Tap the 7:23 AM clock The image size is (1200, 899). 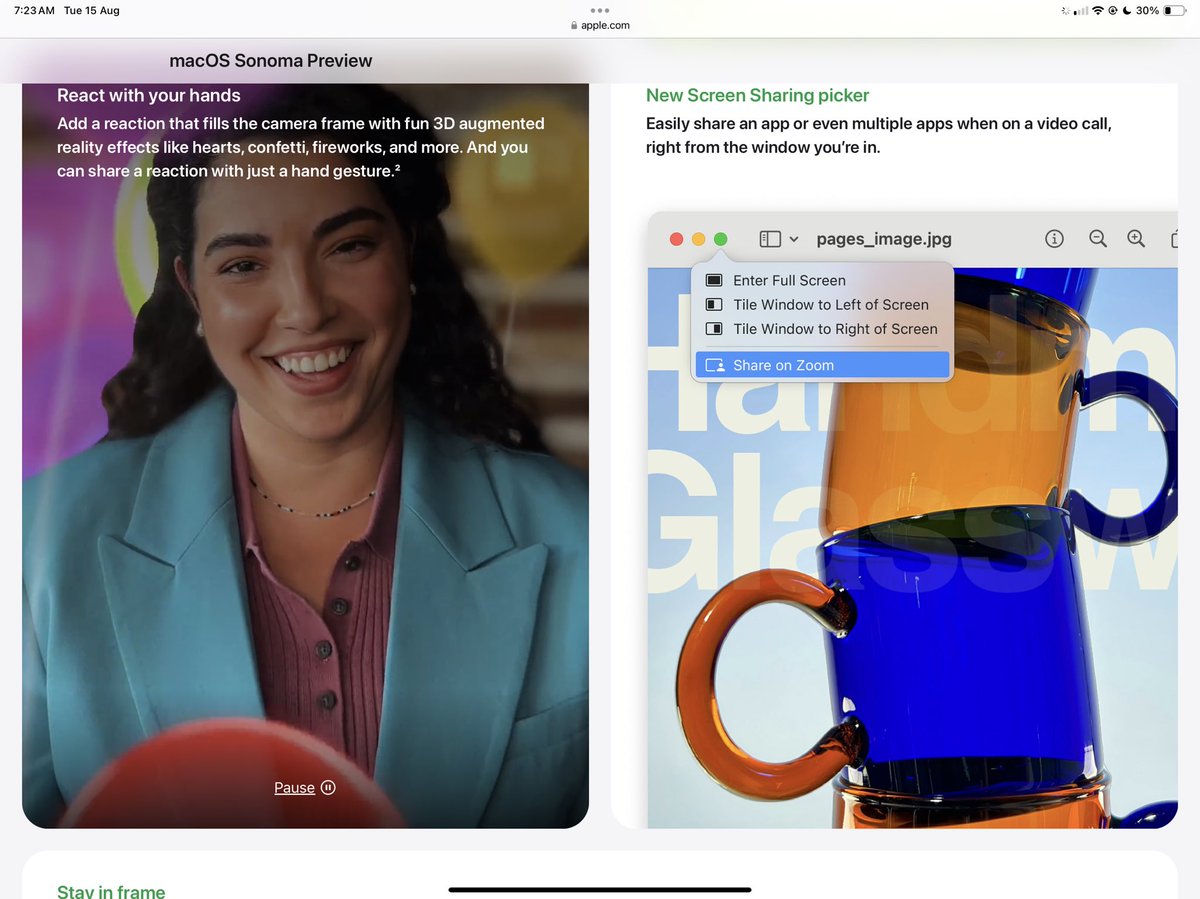[x=34, y=10]
